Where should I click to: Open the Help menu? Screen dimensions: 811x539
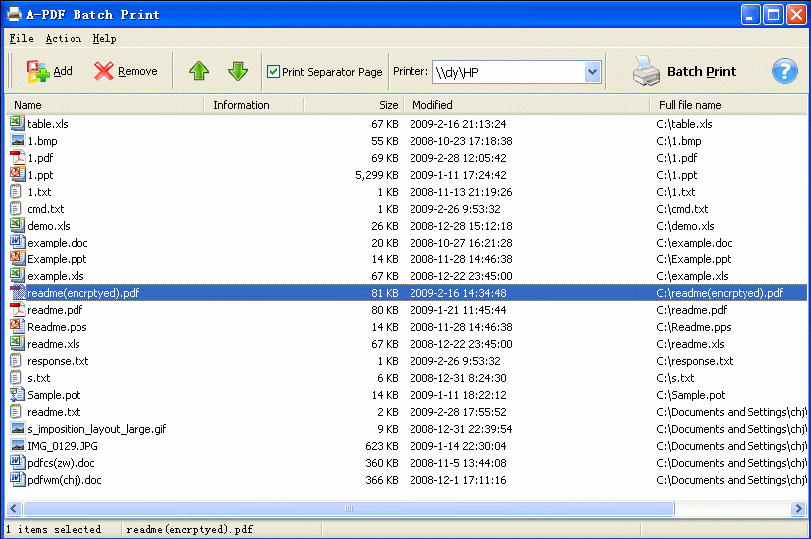104,39
